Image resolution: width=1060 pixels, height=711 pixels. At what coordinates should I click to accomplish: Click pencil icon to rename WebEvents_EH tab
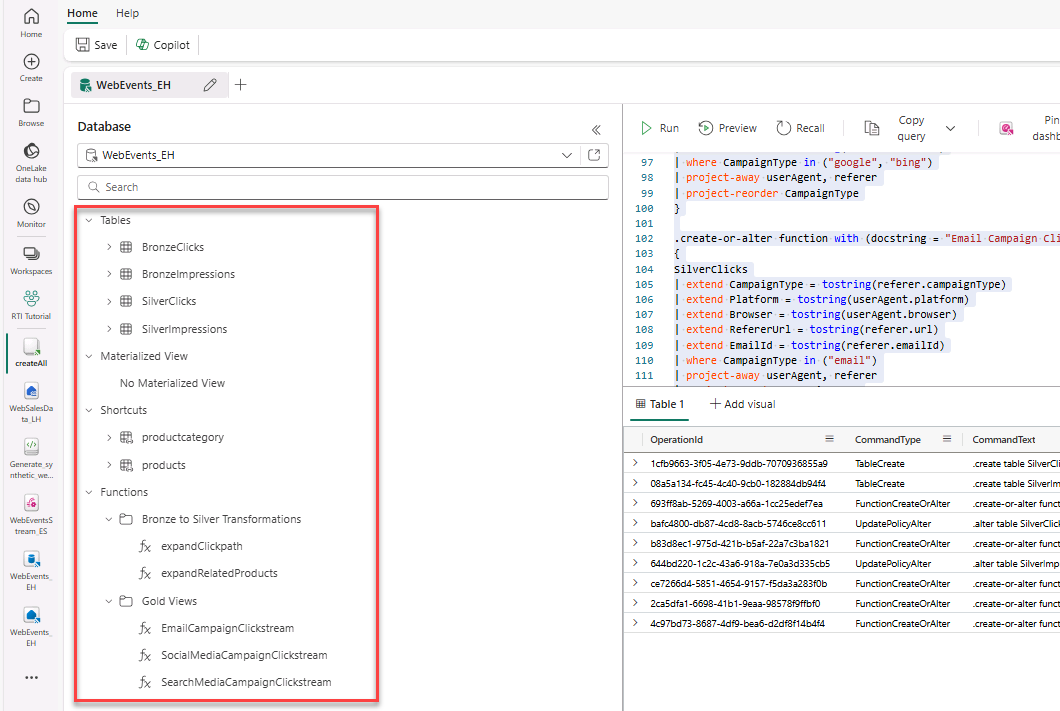210,85
